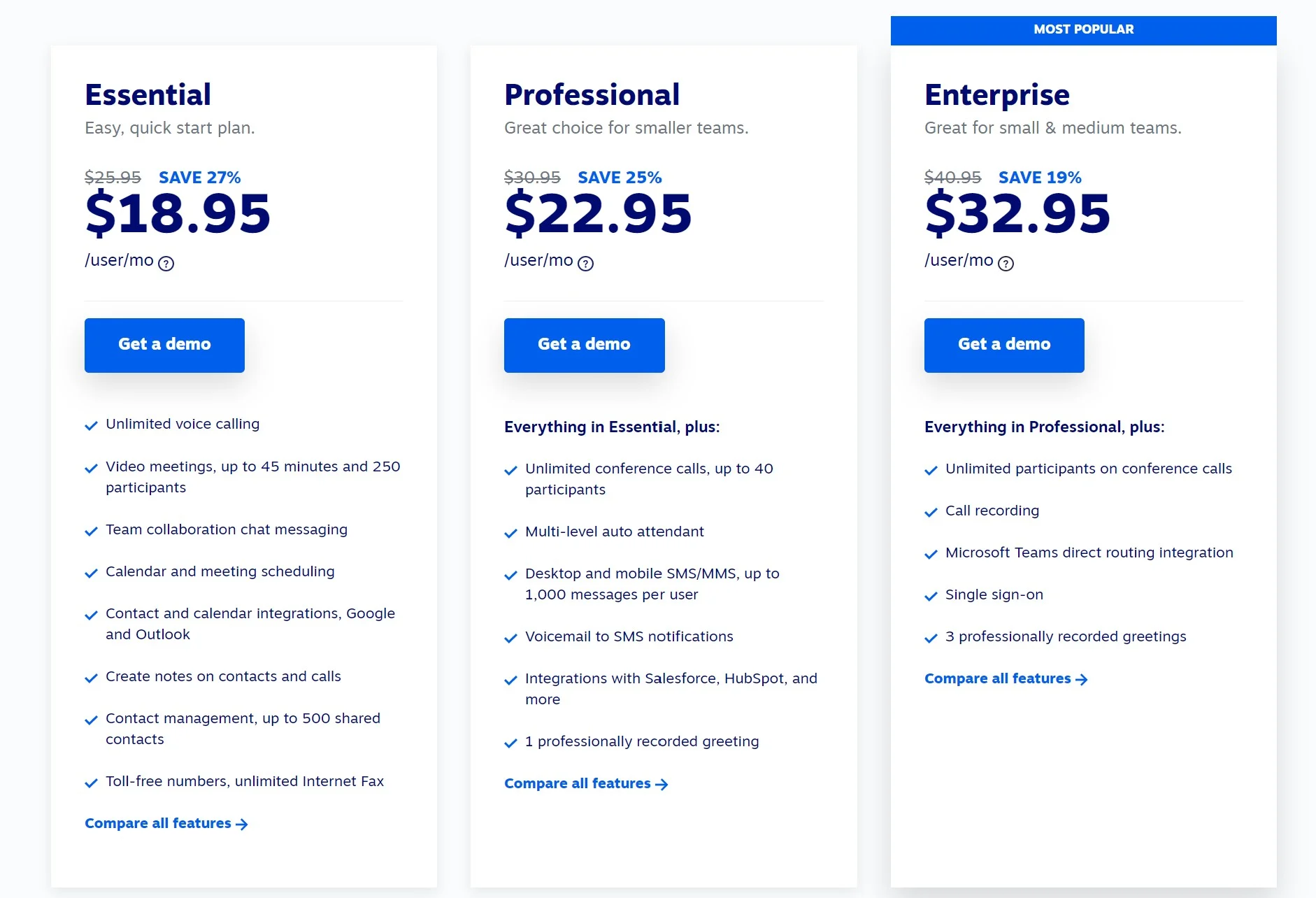Click the Essential SAVE 27% label
The image size is (1316, 898).
[200, 178]
